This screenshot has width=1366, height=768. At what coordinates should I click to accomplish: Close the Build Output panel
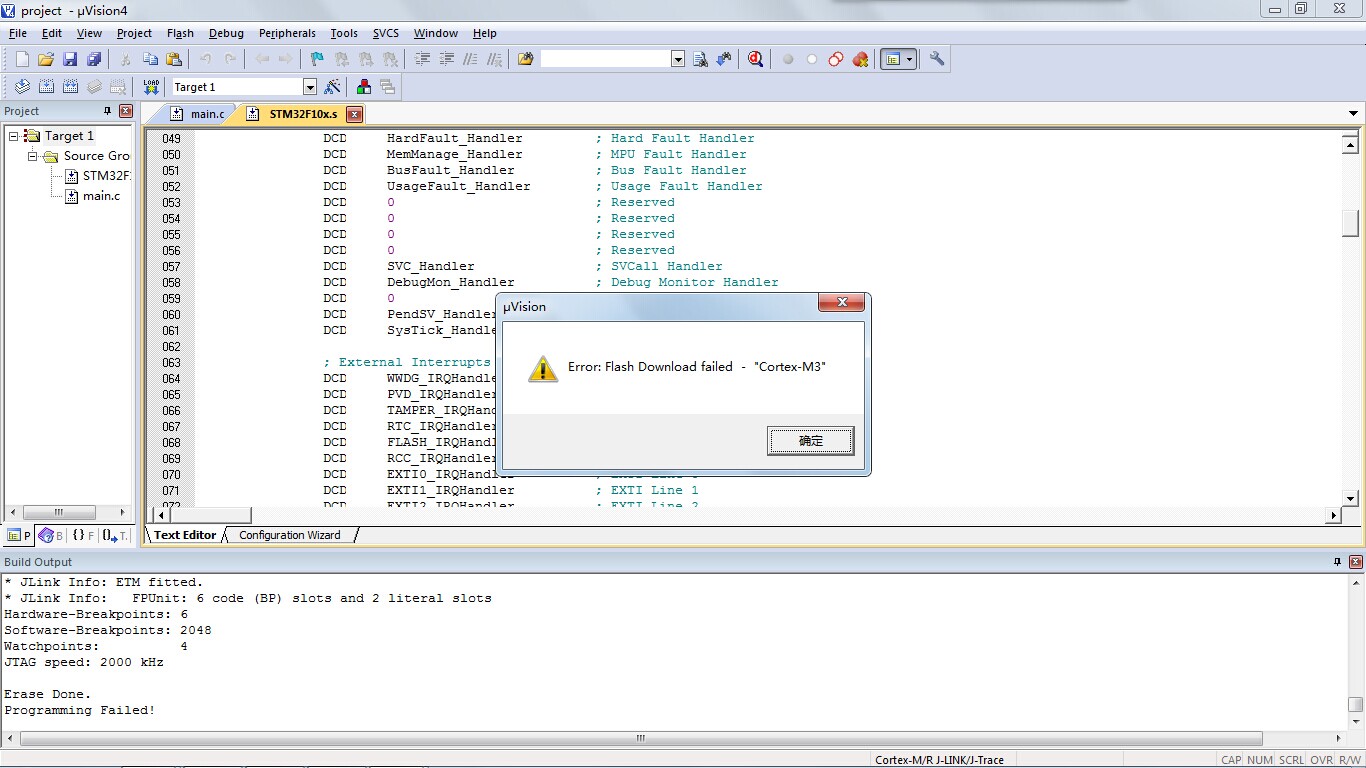[x=1356, y=562]
